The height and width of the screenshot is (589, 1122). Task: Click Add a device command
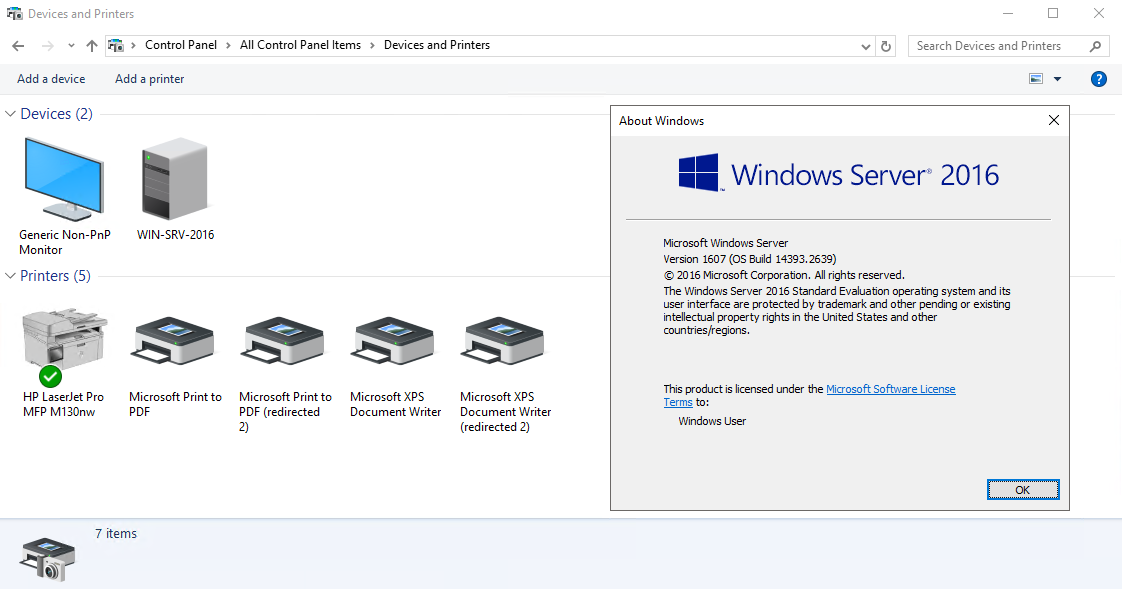point(51,79)
